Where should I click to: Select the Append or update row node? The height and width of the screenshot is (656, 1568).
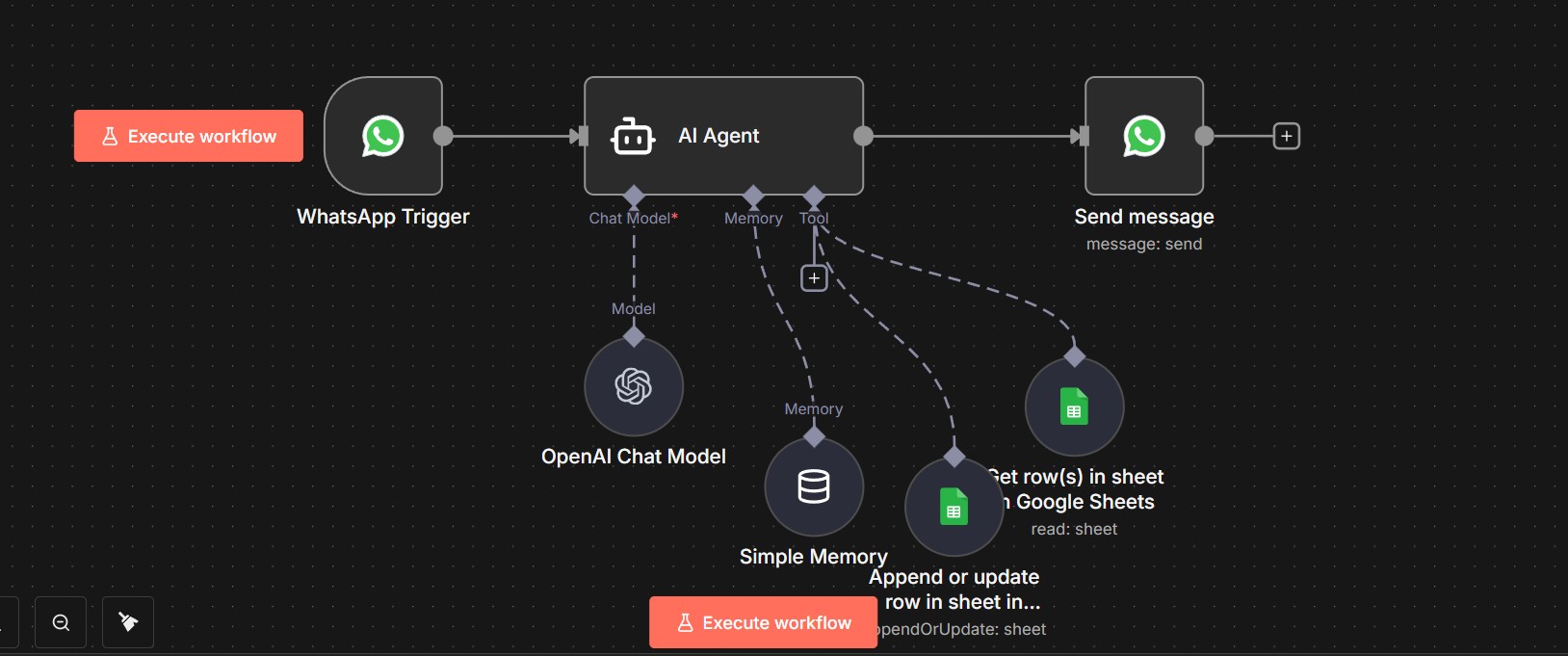[954, 507]
